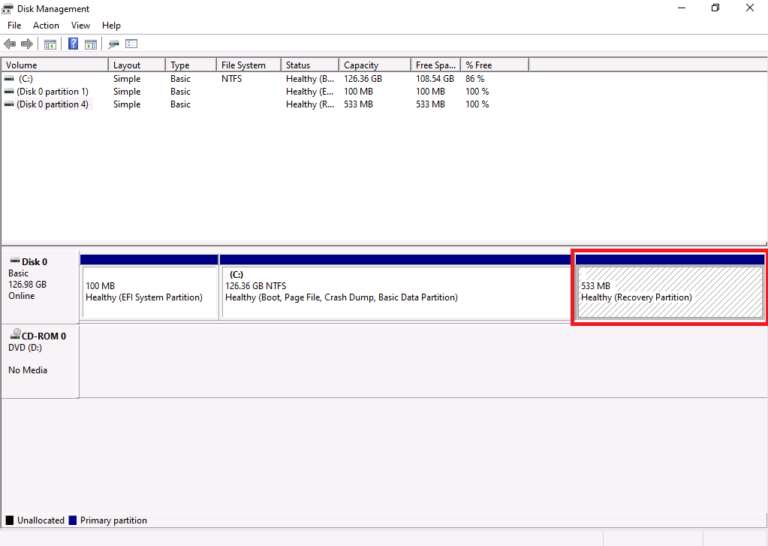Screen dimensions: 768x546
Task: Open Help via the blue question mark icon
Action: pyautogui.click(x=73, y=44)
